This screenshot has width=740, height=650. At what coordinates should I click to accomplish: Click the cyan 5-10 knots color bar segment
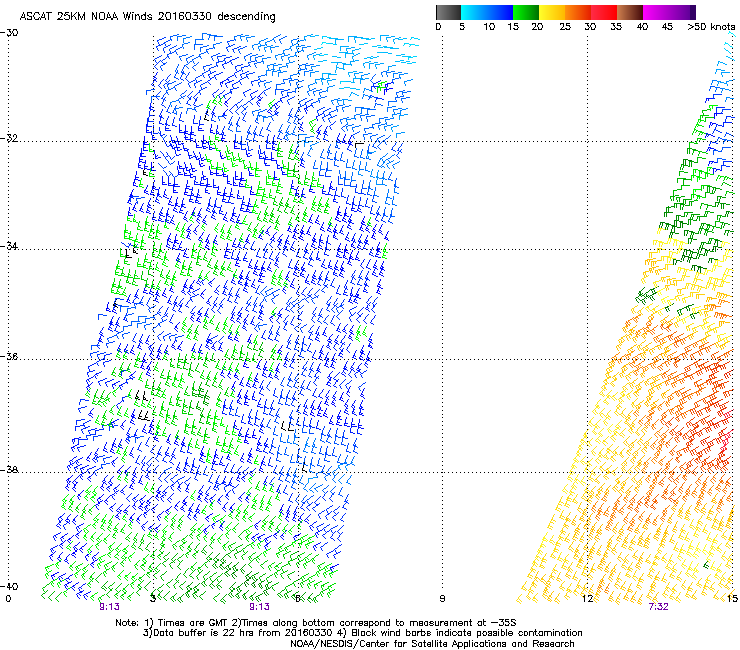click(474, 12)
